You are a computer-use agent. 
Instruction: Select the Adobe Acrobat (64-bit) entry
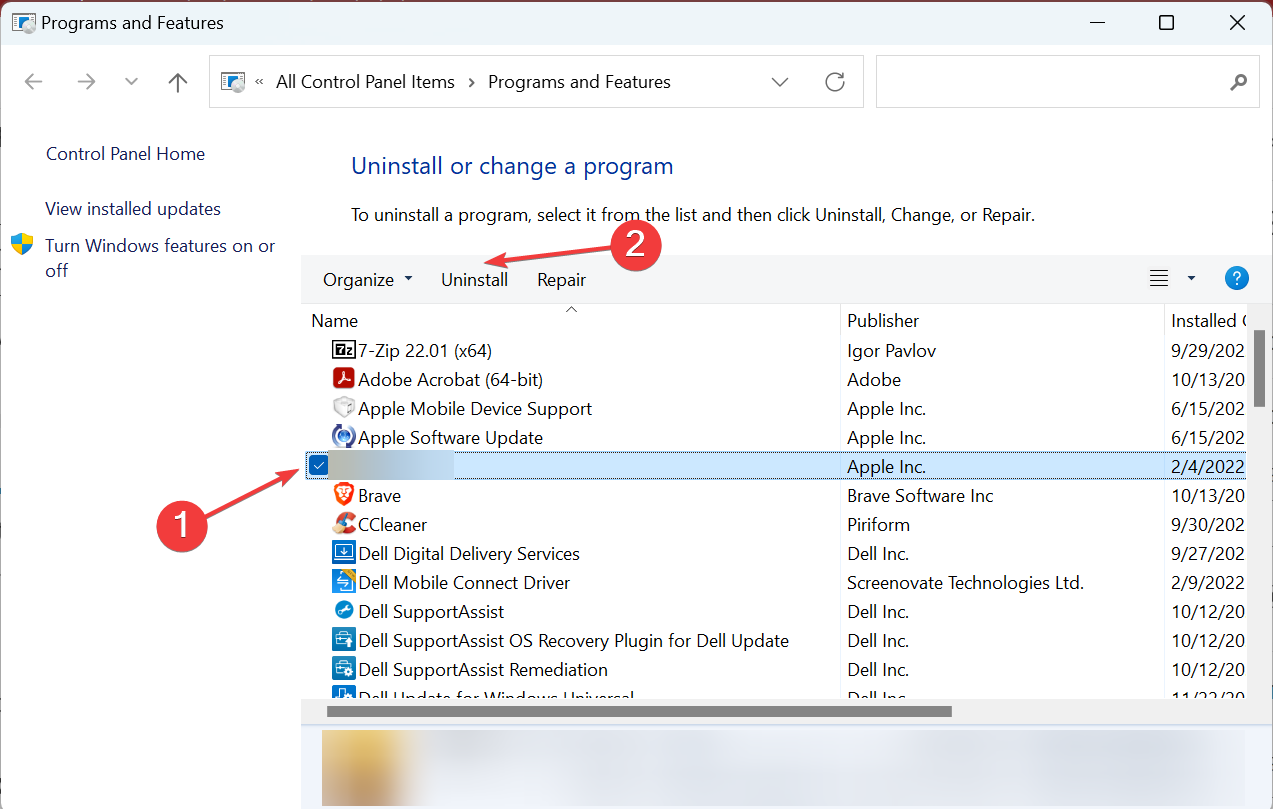[451, 379]
